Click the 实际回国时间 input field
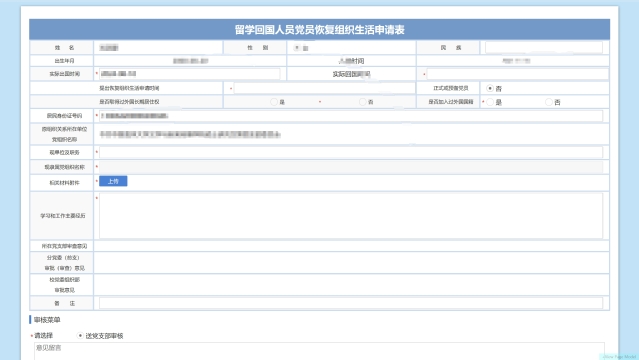The height and width of the screenshot is (360, 639). 518,74
